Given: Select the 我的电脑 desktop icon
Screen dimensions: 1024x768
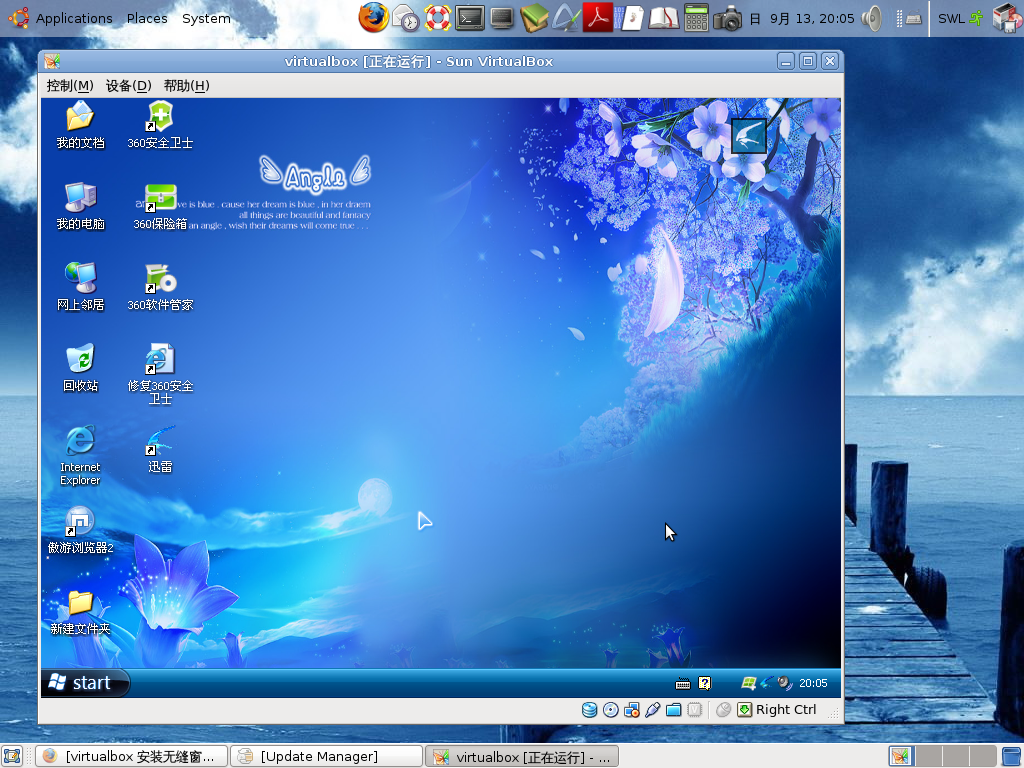Looking at the screenshot, I should coord(80,206).
